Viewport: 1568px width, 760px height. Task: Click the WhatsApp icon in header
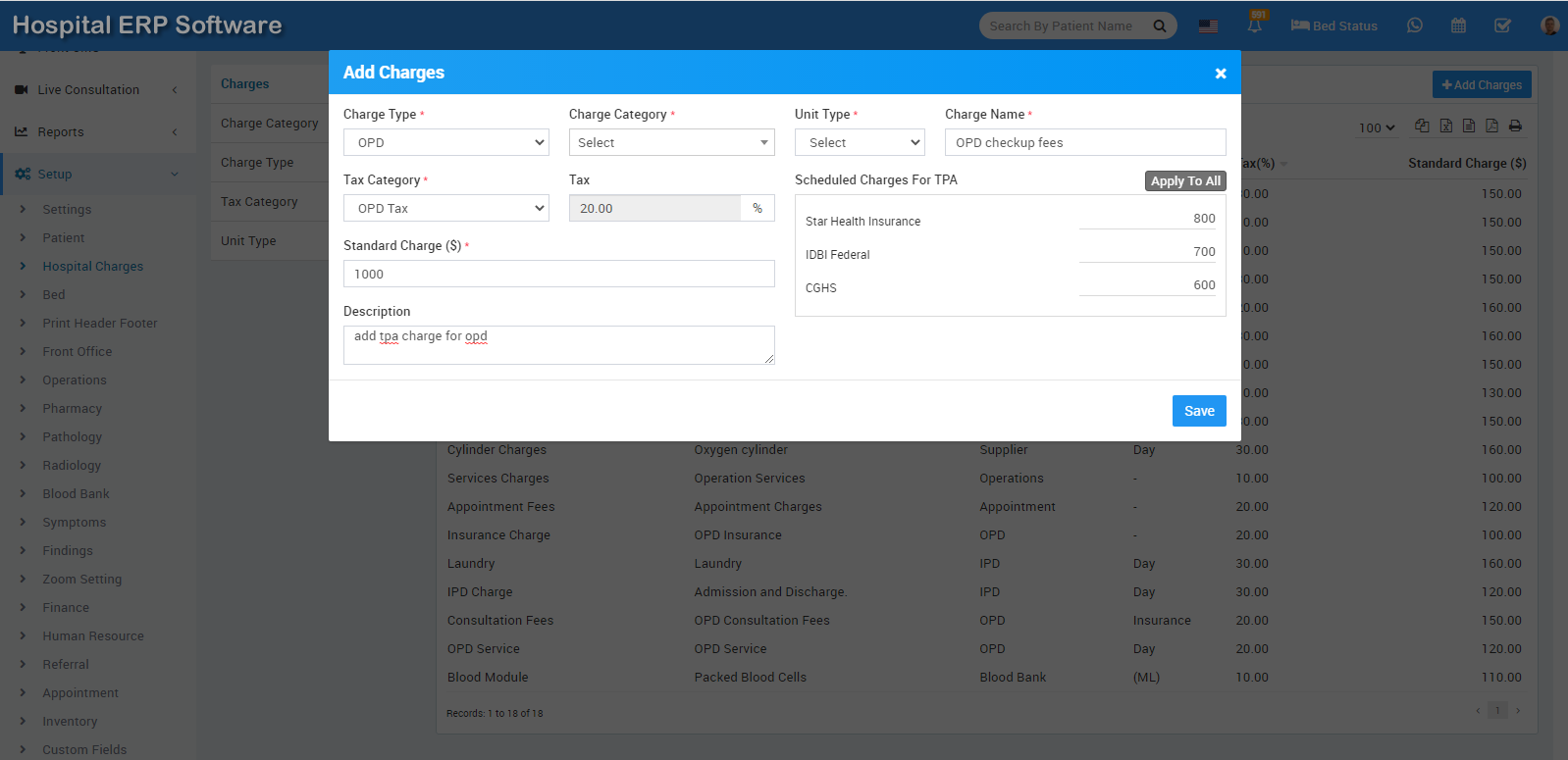coord(1414,25)
